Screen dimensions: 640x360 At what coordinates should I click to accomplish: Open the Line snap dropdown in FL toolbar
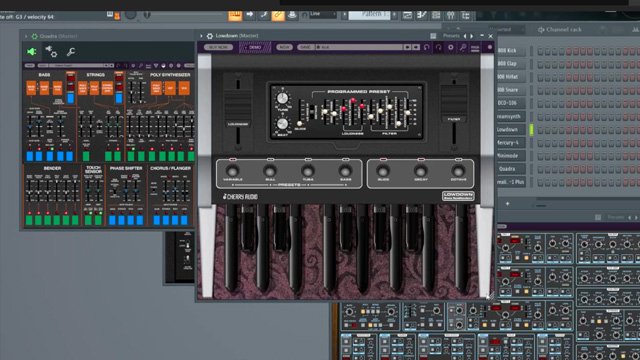(322, 14)
